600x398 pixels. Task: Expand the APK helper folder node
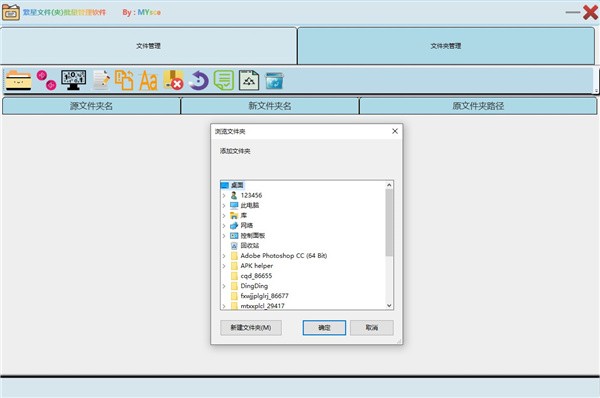(224, 266)
